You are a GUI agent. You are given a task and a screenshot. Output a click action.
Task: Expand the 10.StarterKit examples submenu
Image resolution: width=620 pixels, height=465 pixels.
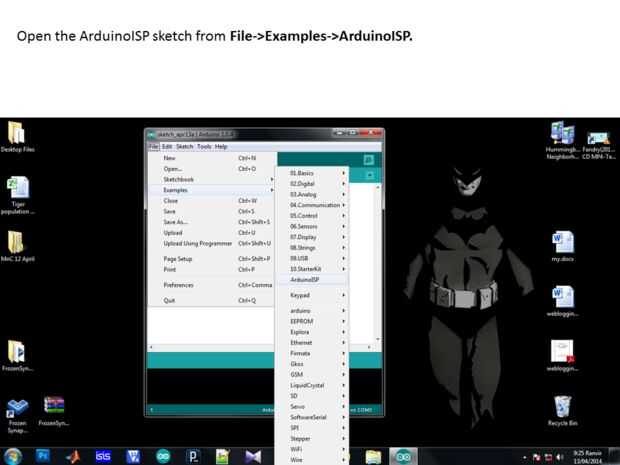312,269
